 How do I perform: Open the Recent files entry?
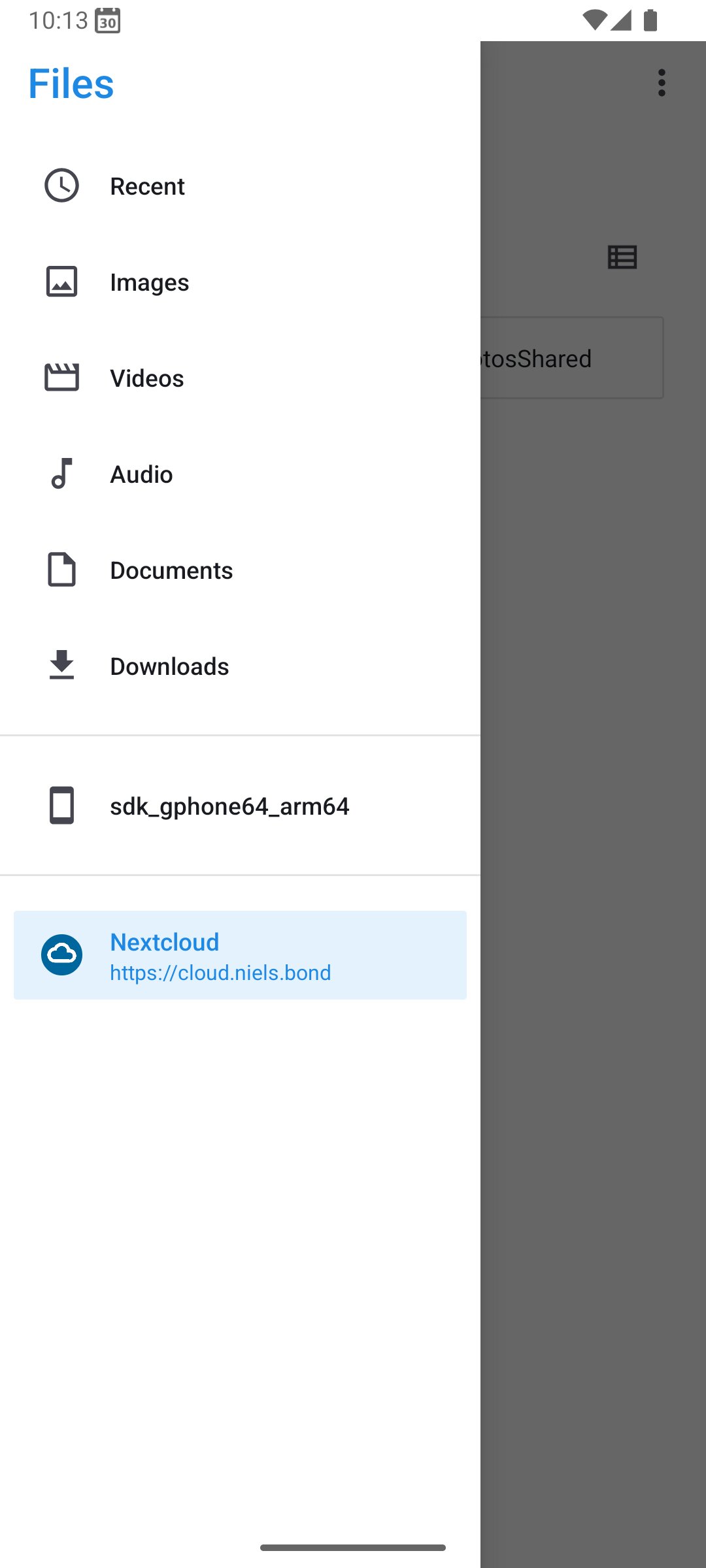click(240, 186)
